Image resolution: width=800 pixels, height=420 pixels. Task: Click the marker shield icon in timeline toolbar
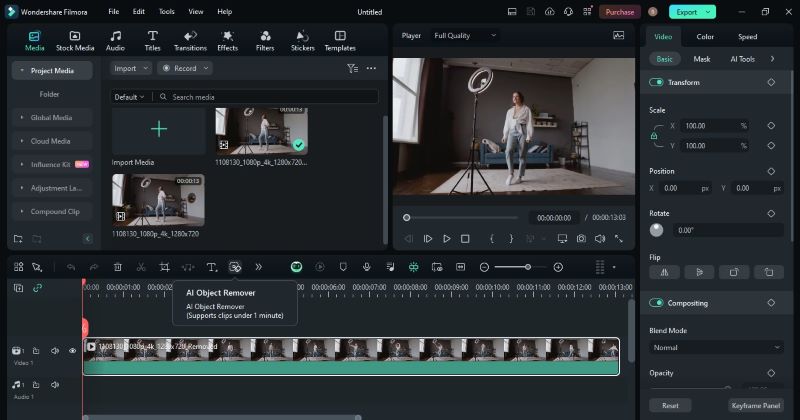pyautogui.click(x=343, y=267)
